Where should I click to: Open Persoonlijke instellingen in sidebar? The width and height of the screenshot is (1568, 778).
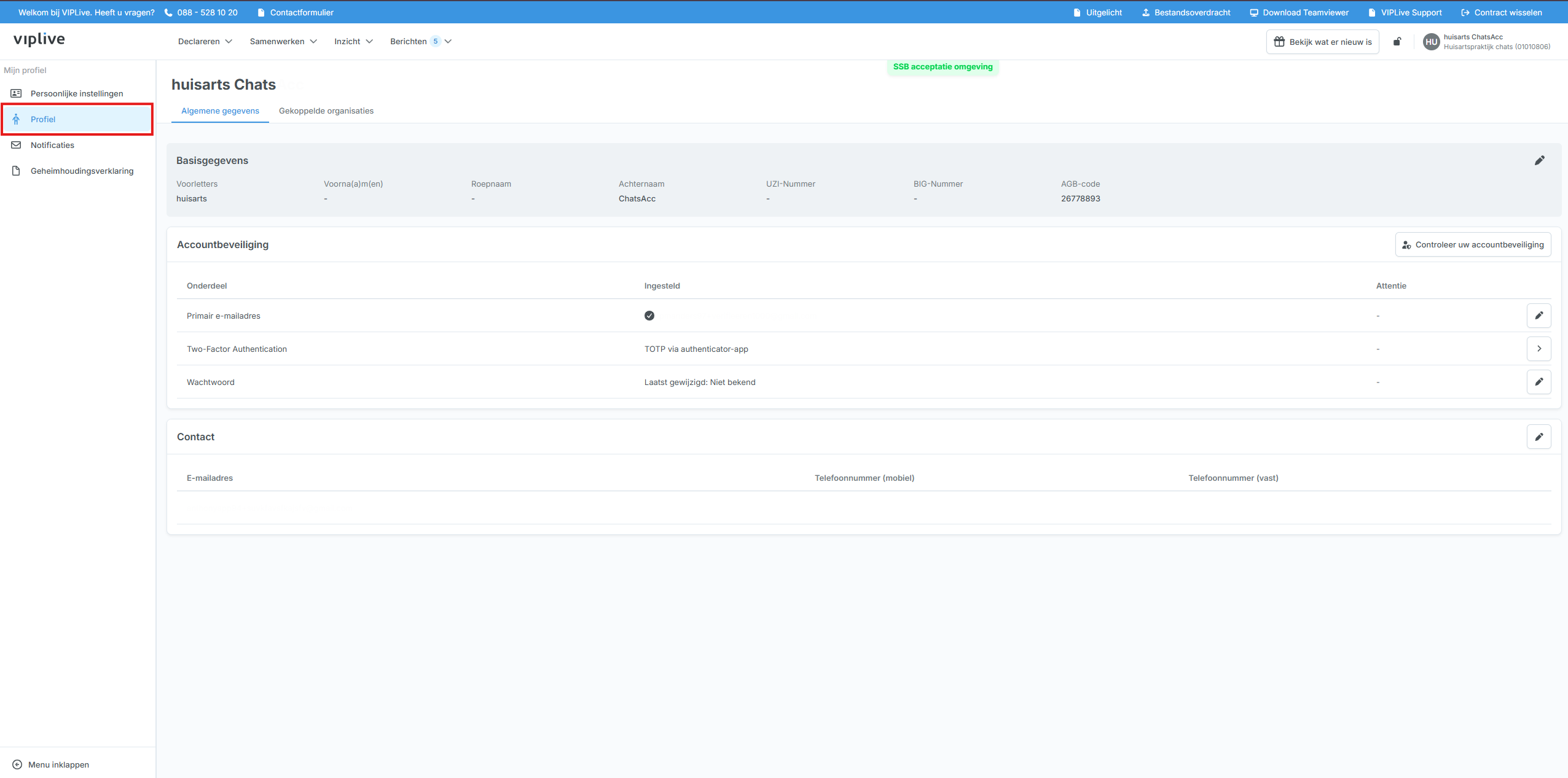pyautogui.click(x=77, y=93)
